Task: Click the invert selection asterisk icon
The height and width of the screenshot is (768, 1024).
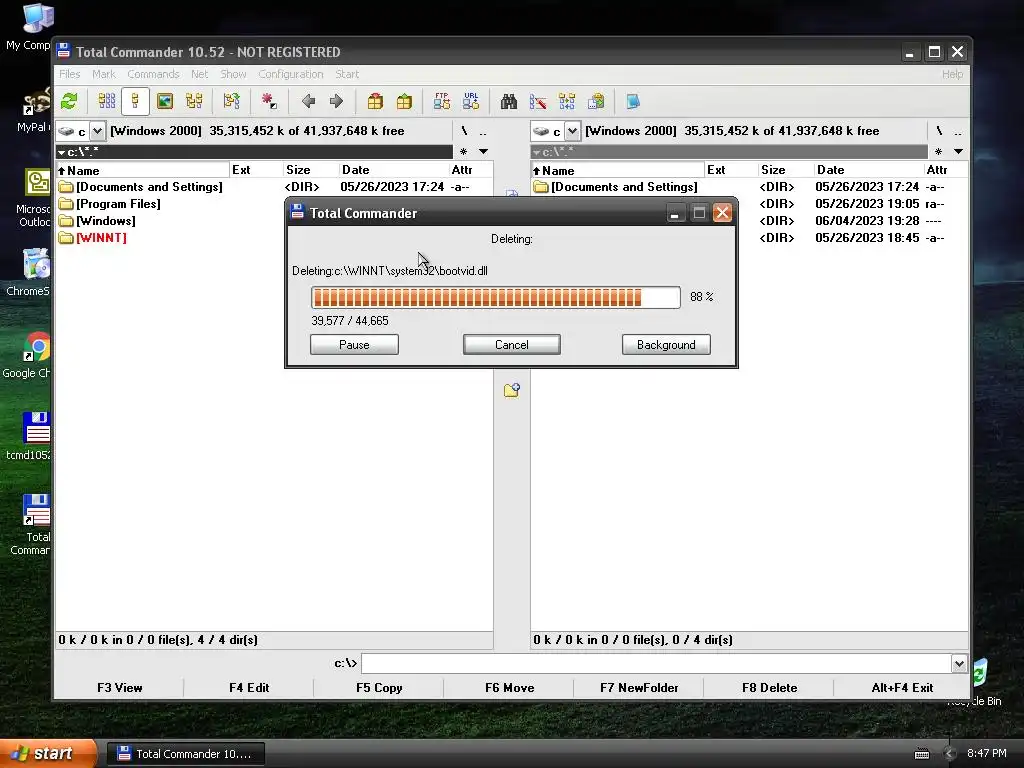Action: pos(269,101)
